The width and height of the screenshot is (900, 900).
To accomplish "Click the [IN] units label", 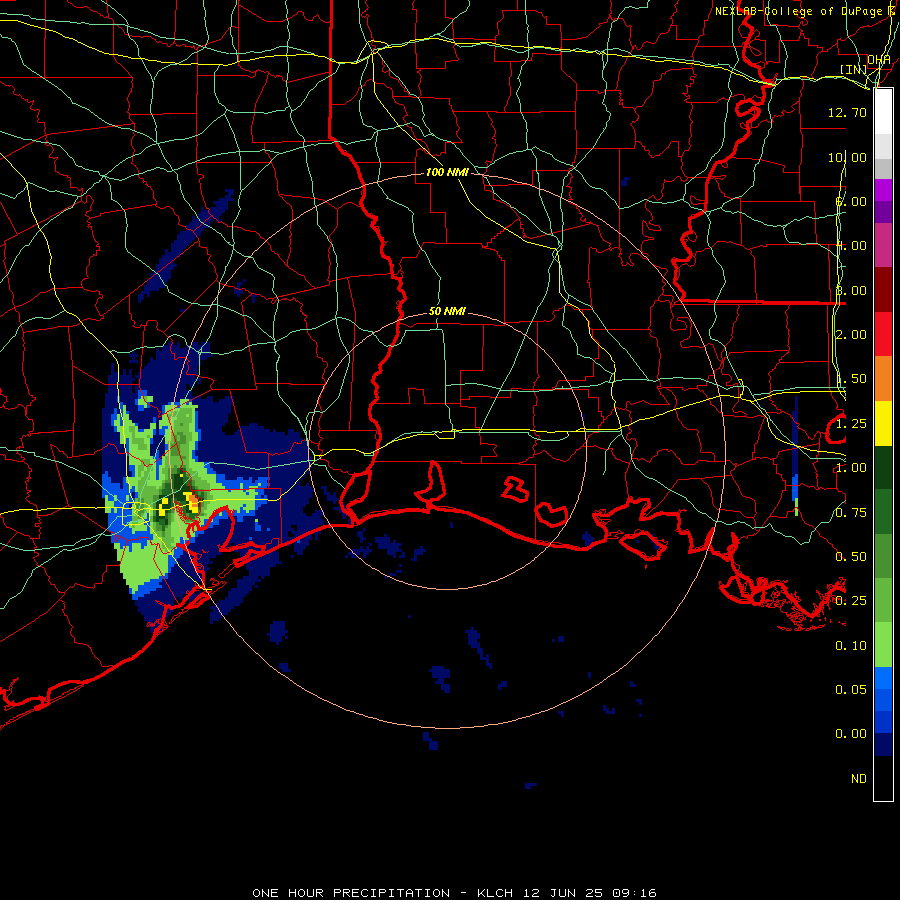I will tap(854, 69).
